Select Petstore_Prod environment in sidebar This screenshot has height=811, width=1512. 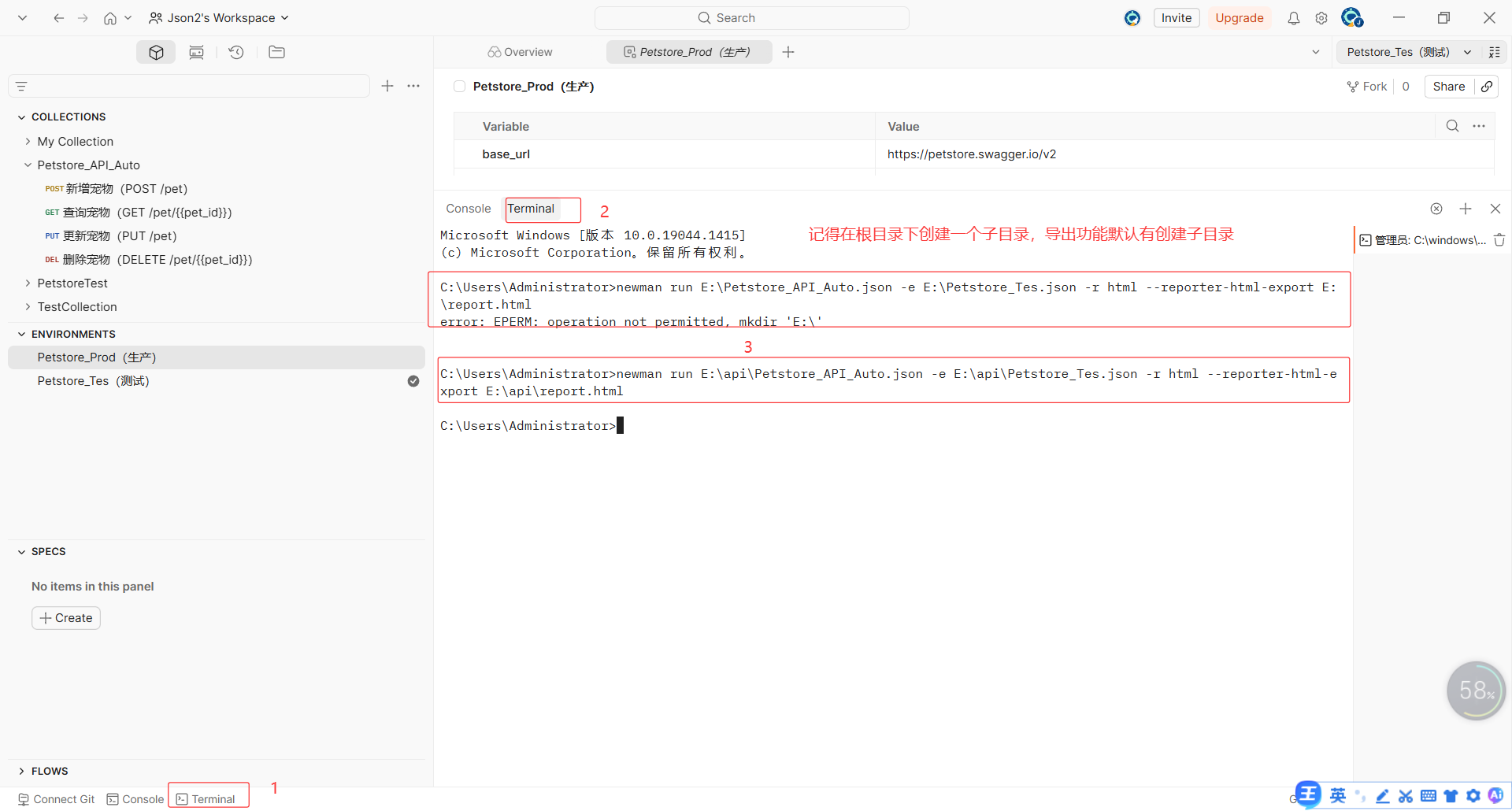pyautogui.click(x=217, y=357)
